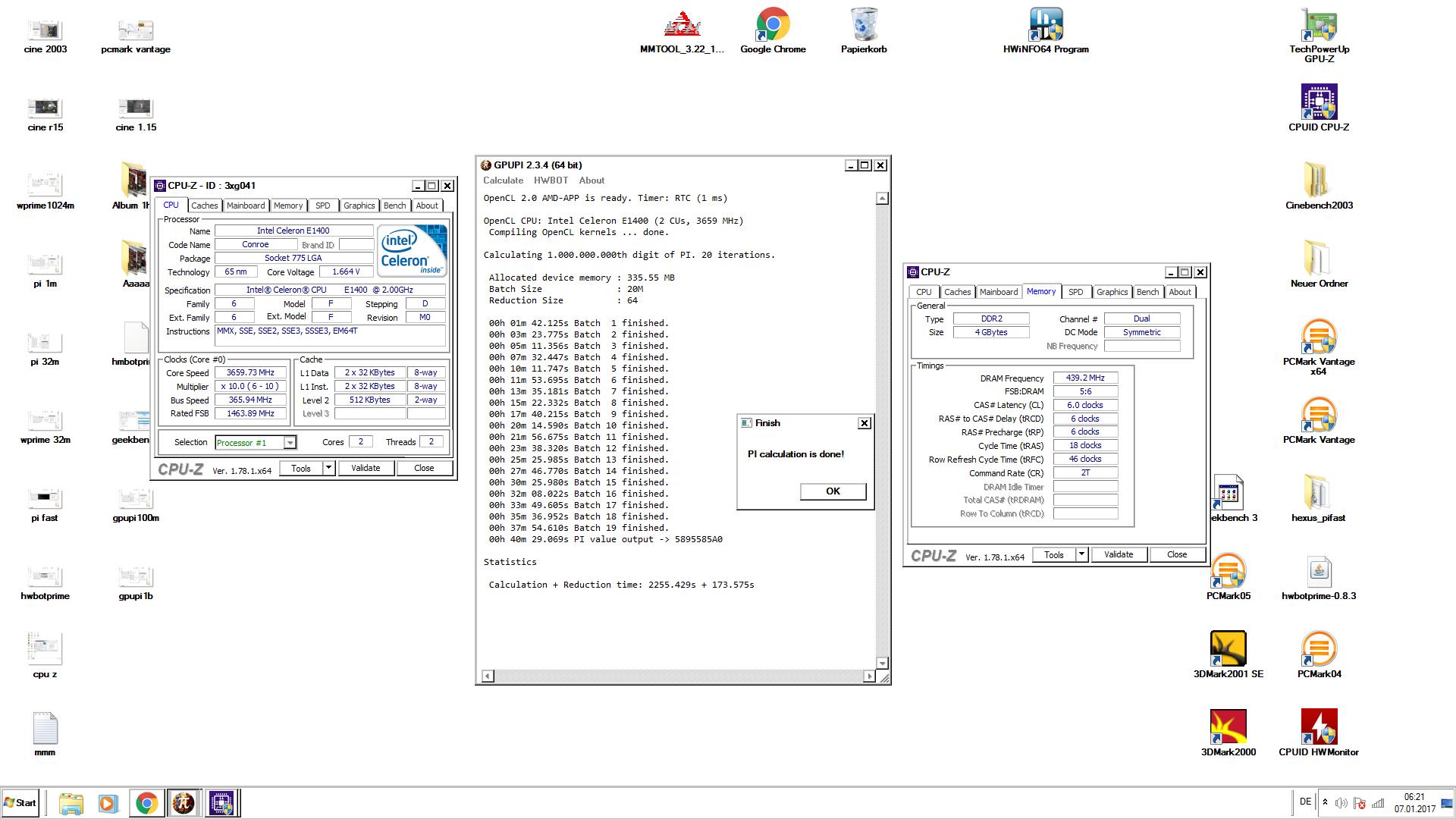Show hidden system tray icons
Viewport: 1456px width, 819px height.
click(1325, 802)
